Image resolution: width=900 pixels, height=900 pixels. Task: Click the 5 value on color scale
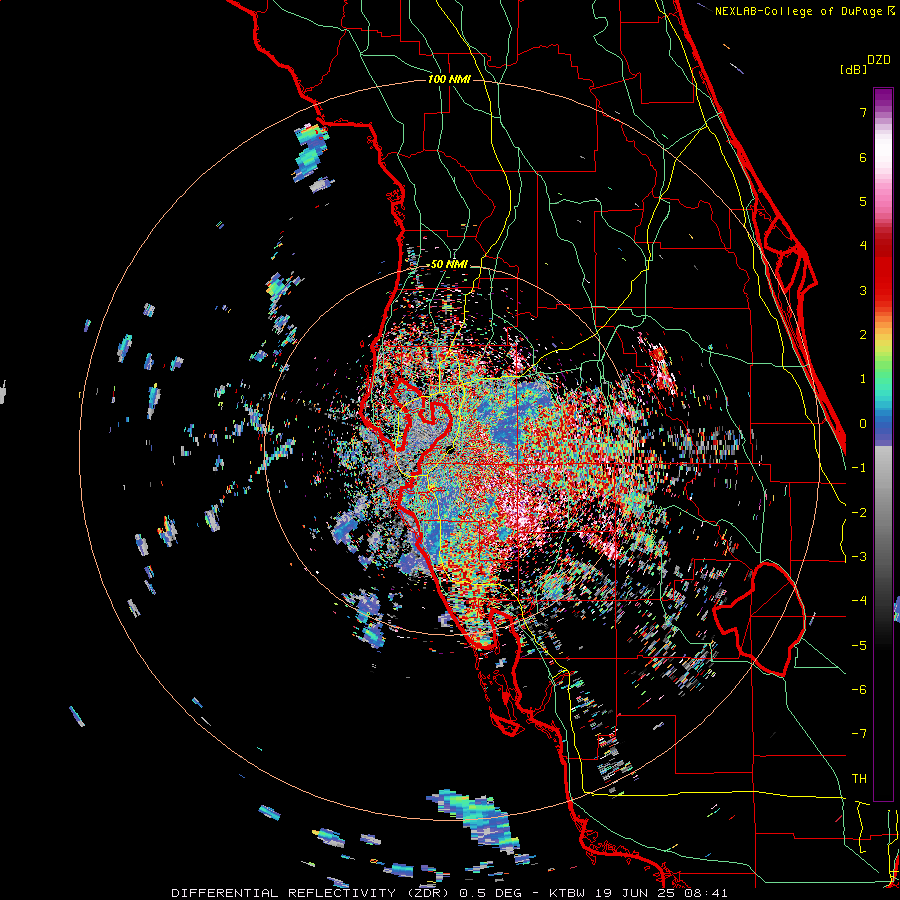pos(863,201)
